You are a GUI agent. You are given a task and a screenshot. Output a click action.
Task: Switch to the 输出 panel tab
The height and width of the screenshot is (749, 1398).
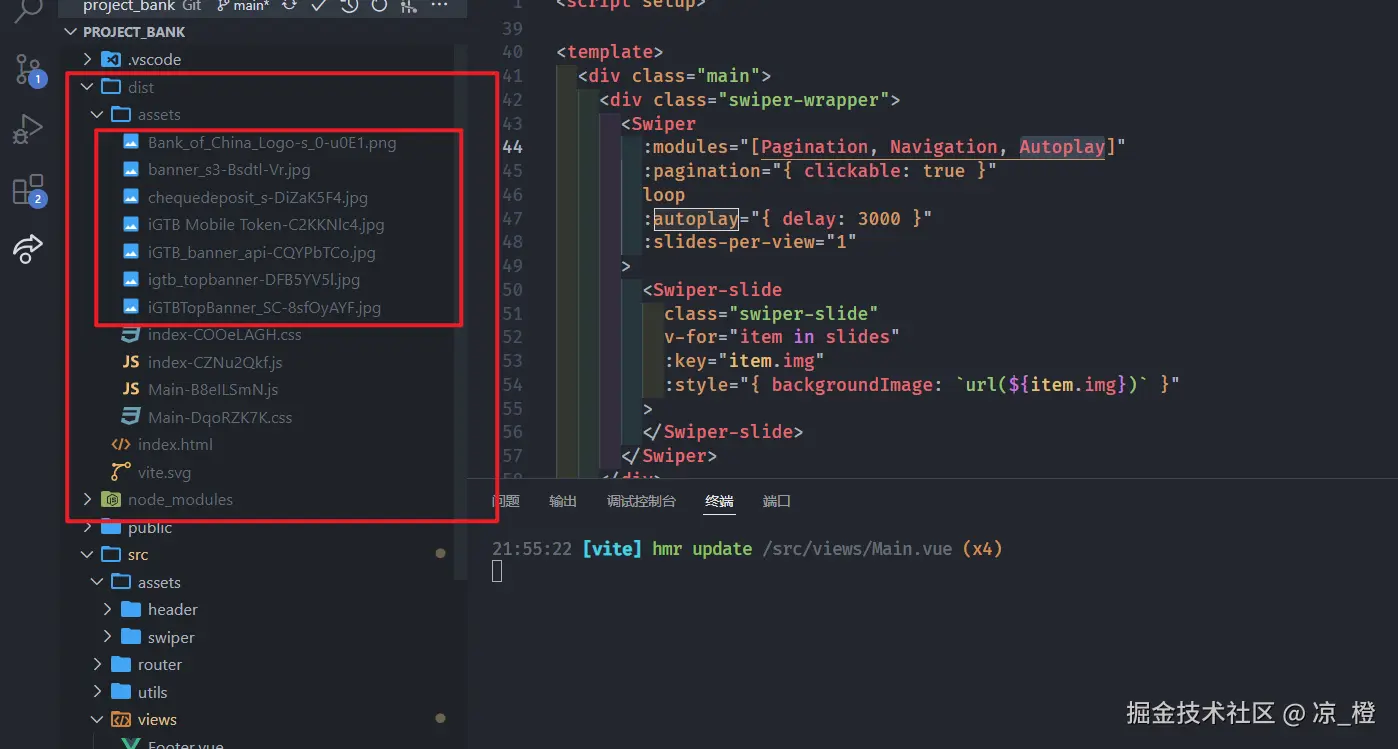563,501
